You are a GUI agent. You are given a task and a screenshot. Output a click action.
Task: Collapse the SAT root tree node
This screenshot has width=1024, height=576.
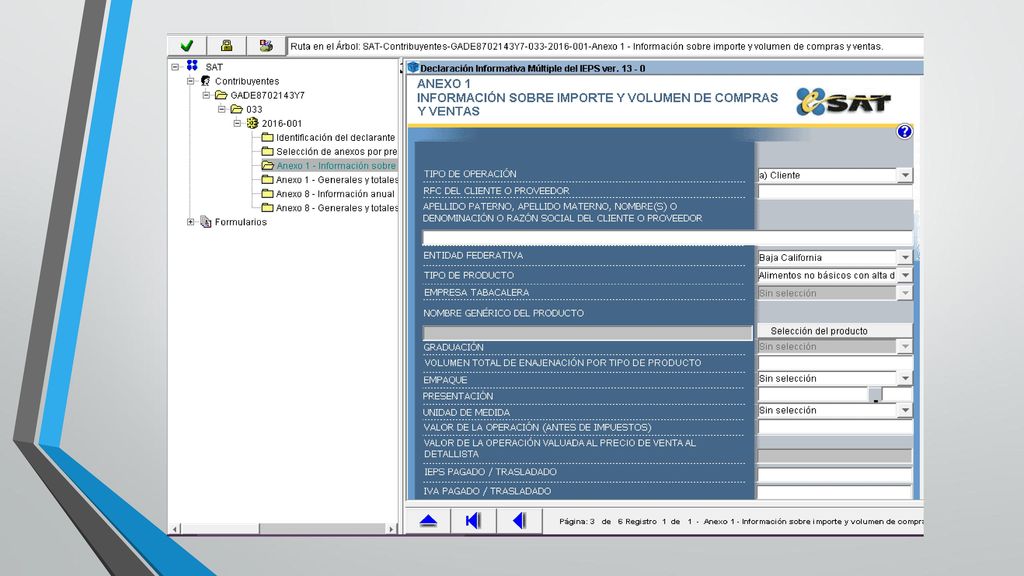175,67
